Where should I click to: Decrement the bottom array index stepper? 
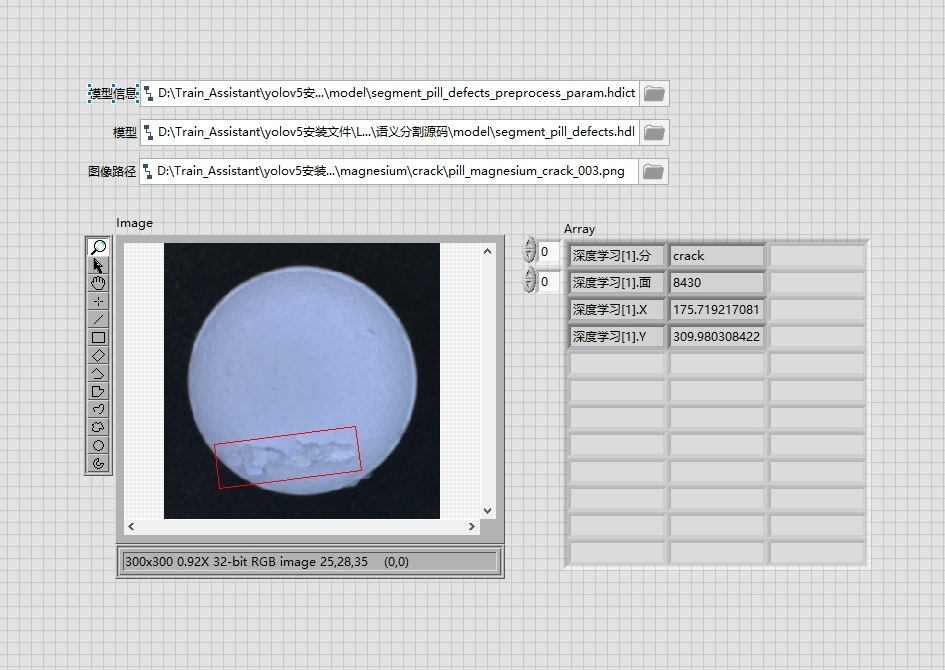529,287
